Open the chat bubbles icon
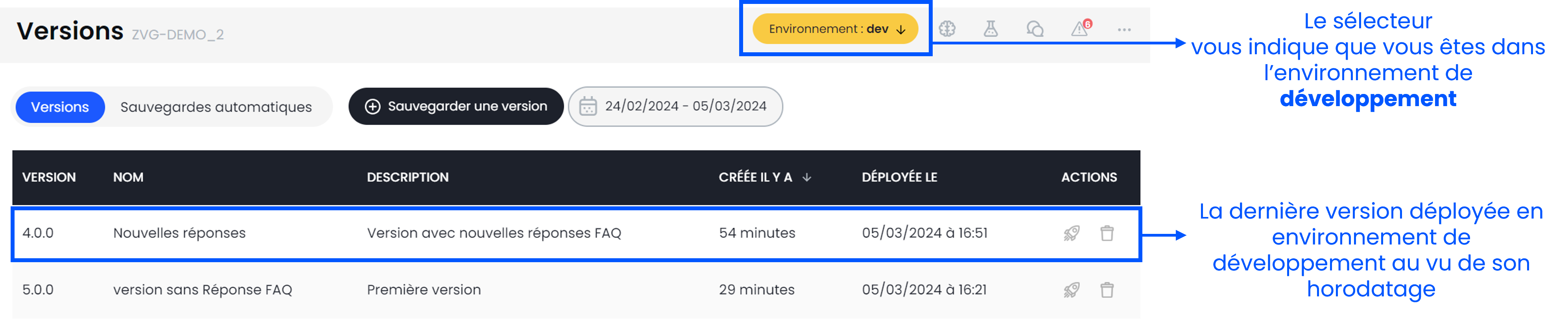The image size is (1568, 329). [x=1035, y=29]
